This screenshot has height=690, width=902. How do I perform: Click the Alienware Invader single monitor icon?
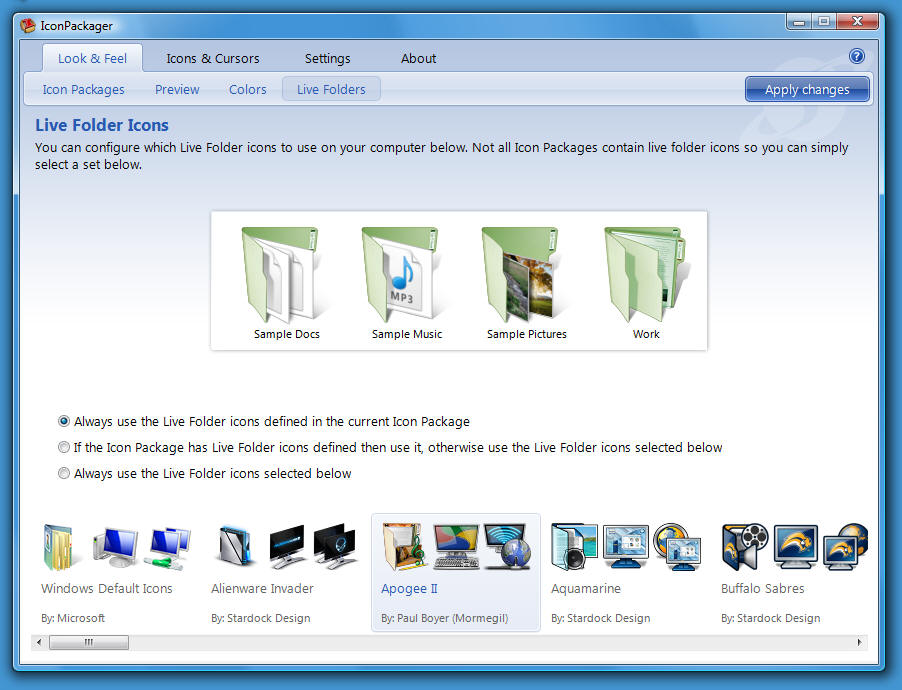287,547
